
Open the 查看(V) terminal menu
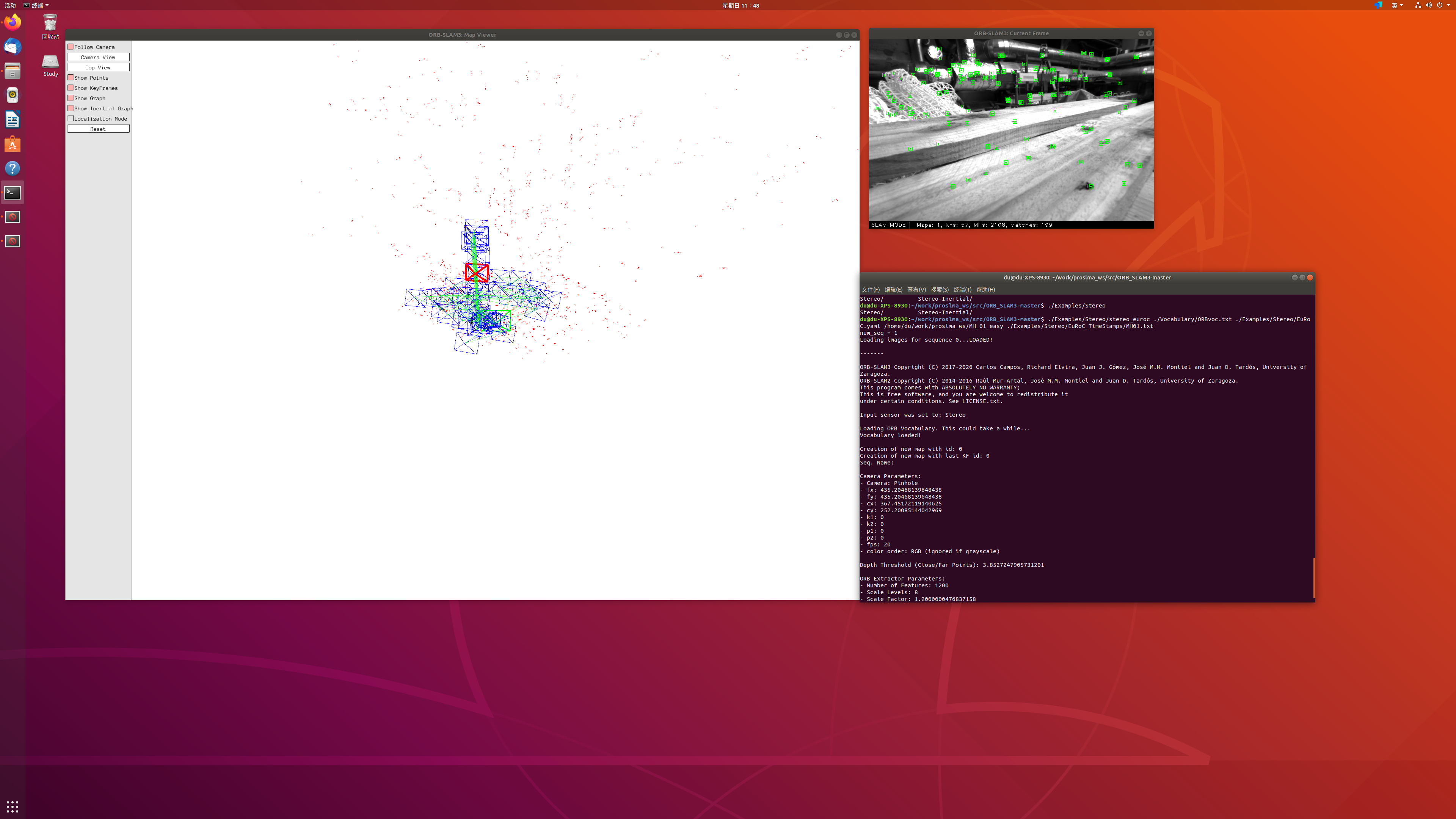(x=916, y=289)
